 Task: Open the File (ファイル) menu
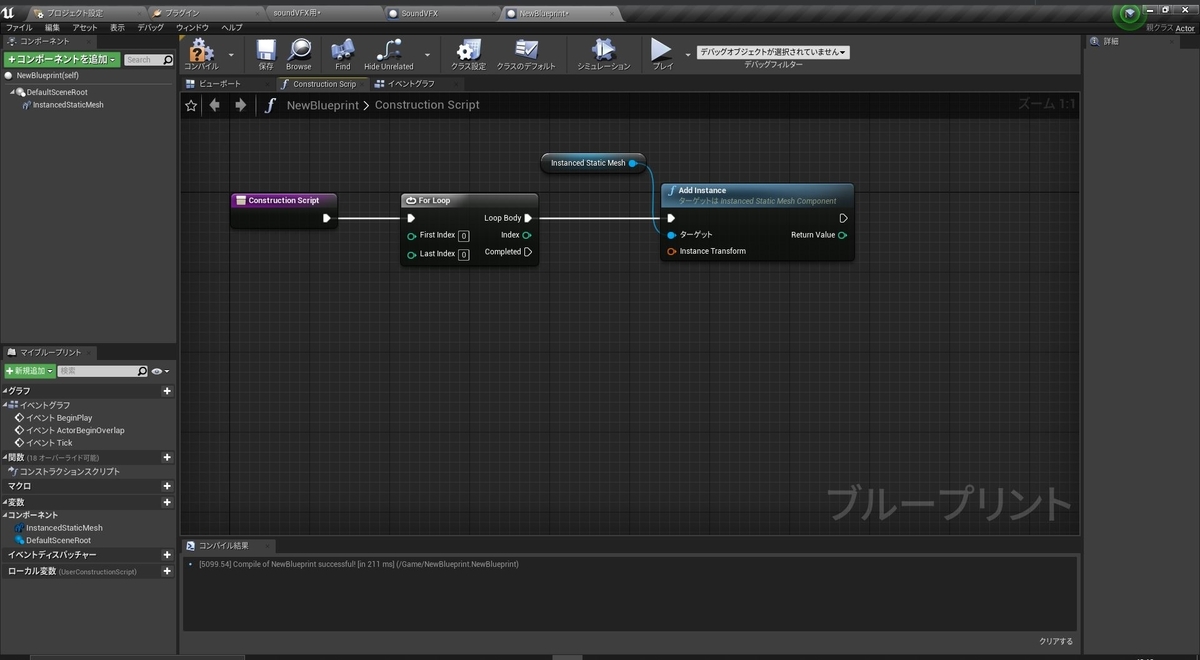(19, 27)
